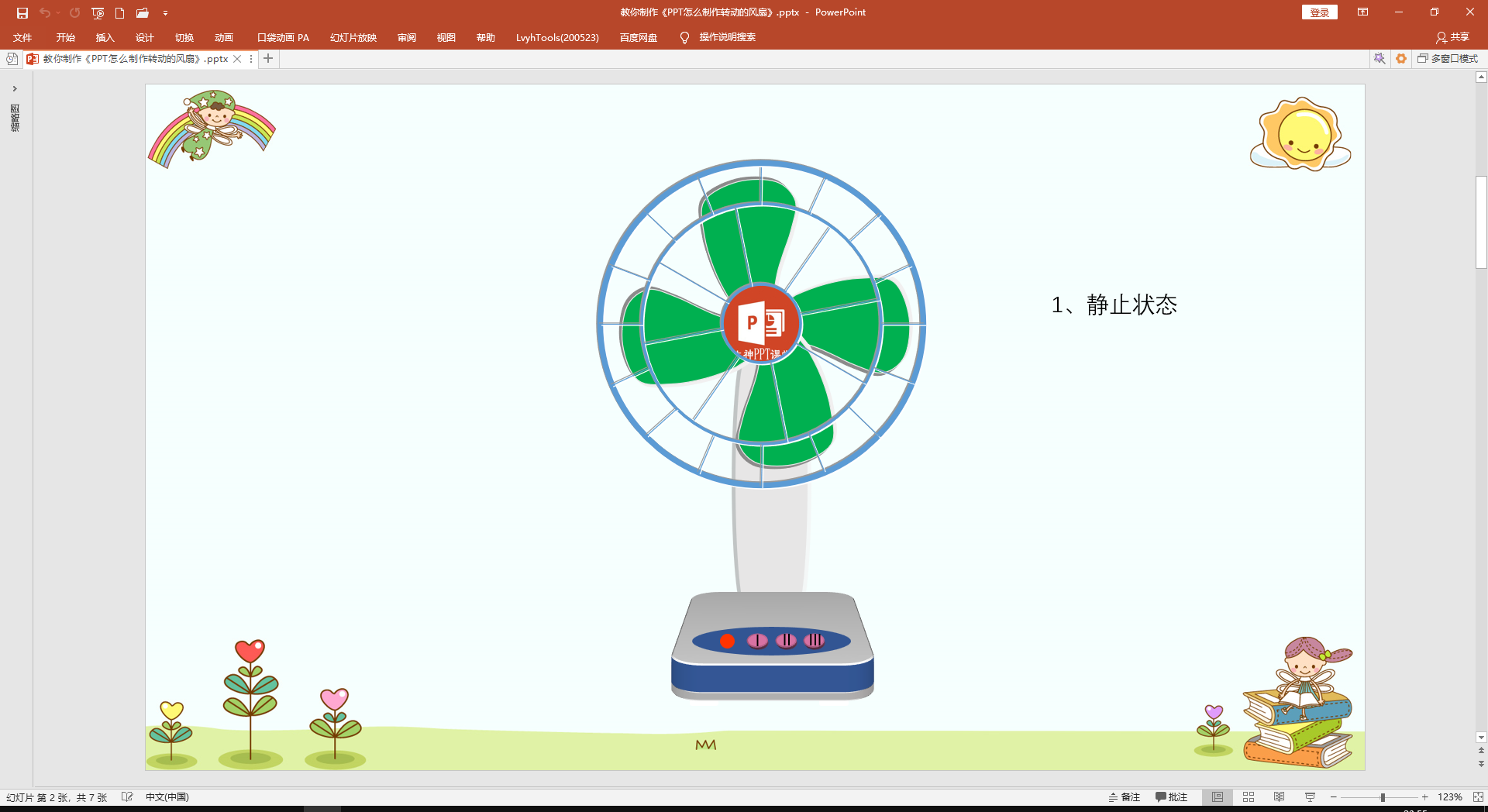Open the 设计 ribbon tab
This screenshot has width=1488, height=812.
coord(144,37)
